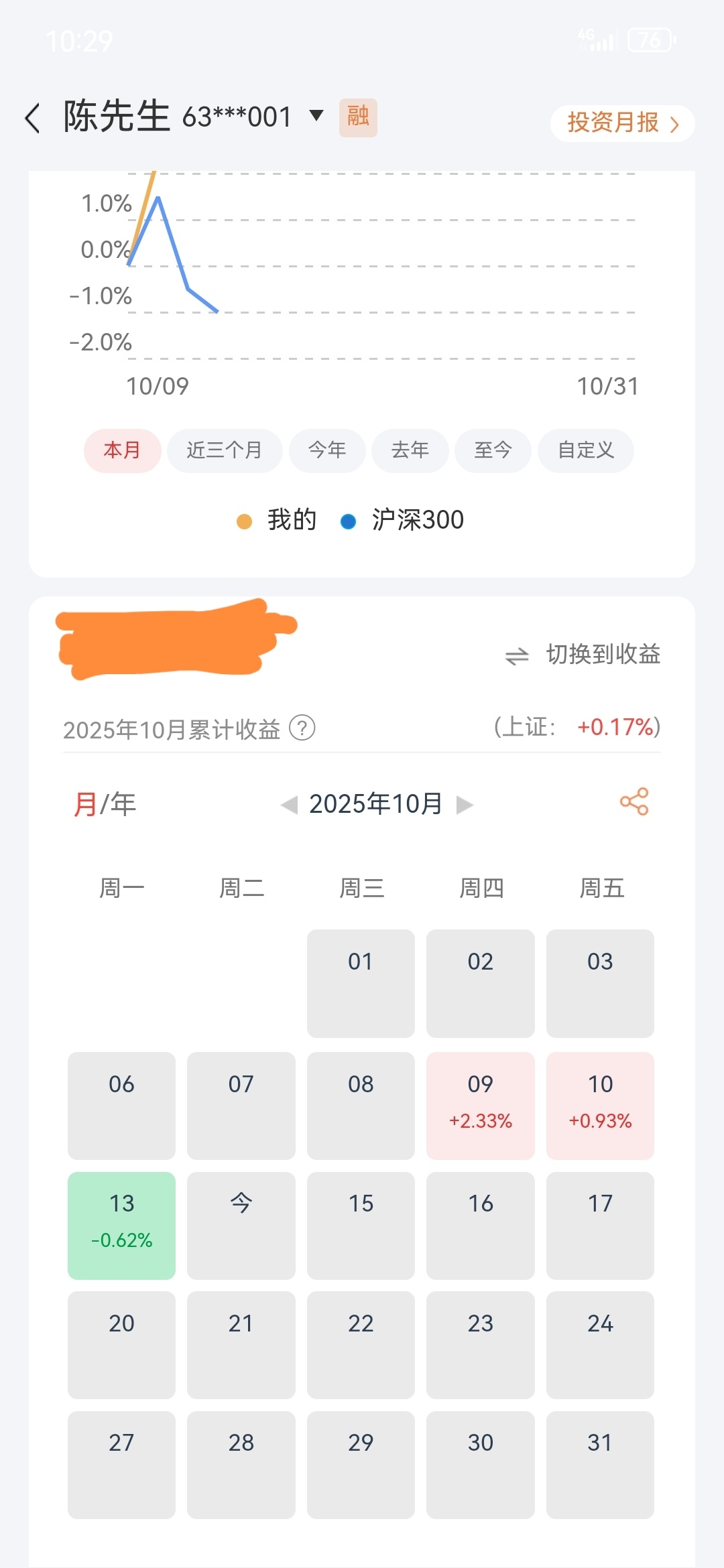
Task: Tap the blue 沪深300 legend dot
Action: point(348,521)
